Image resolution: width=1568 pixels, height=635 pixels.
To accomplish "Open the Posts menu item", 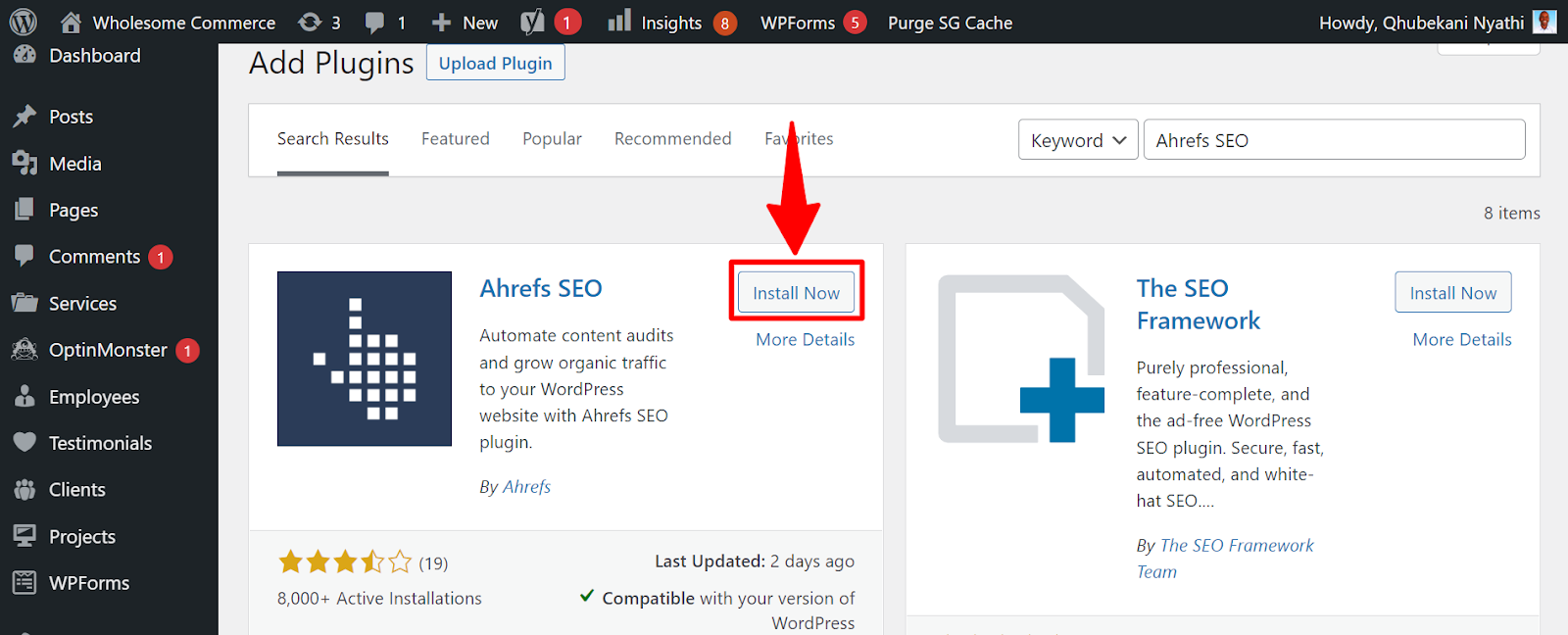I will point(72,117).
